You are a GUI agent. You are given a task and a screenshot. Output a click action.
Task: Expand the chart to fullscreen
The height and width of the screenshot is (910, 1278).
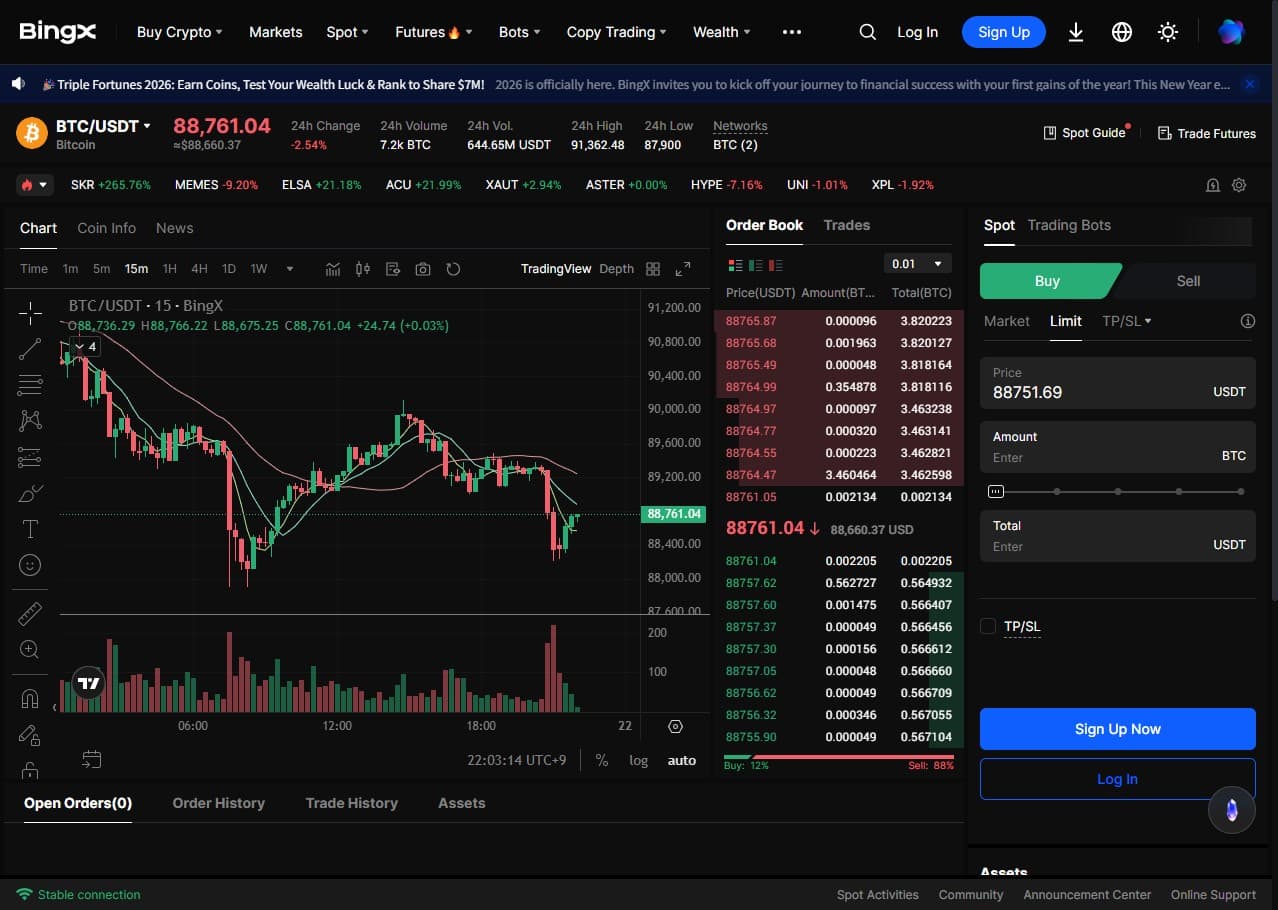[x=683, y=268]
